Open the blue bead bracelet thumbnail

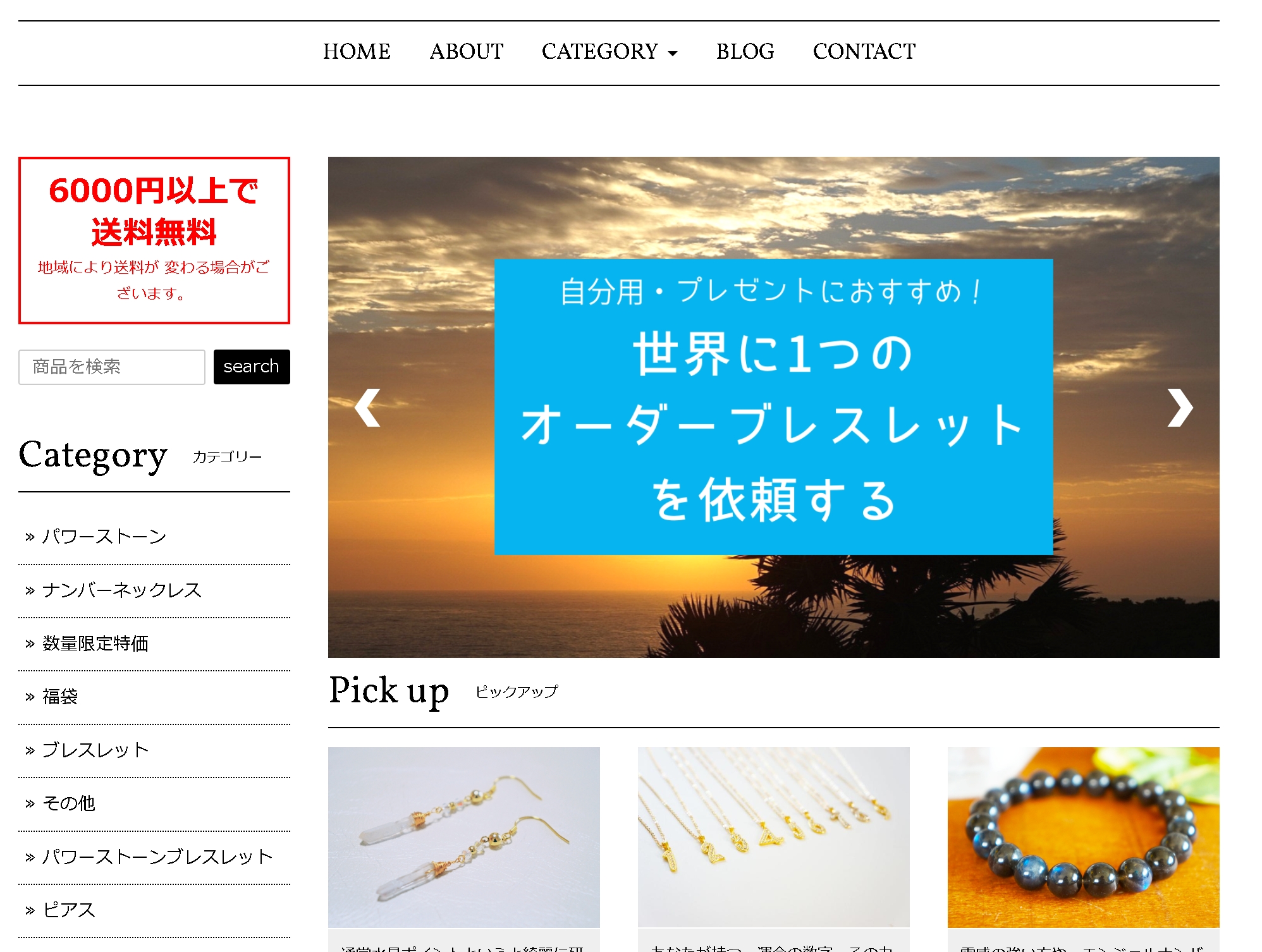(x=1083, y=838)
